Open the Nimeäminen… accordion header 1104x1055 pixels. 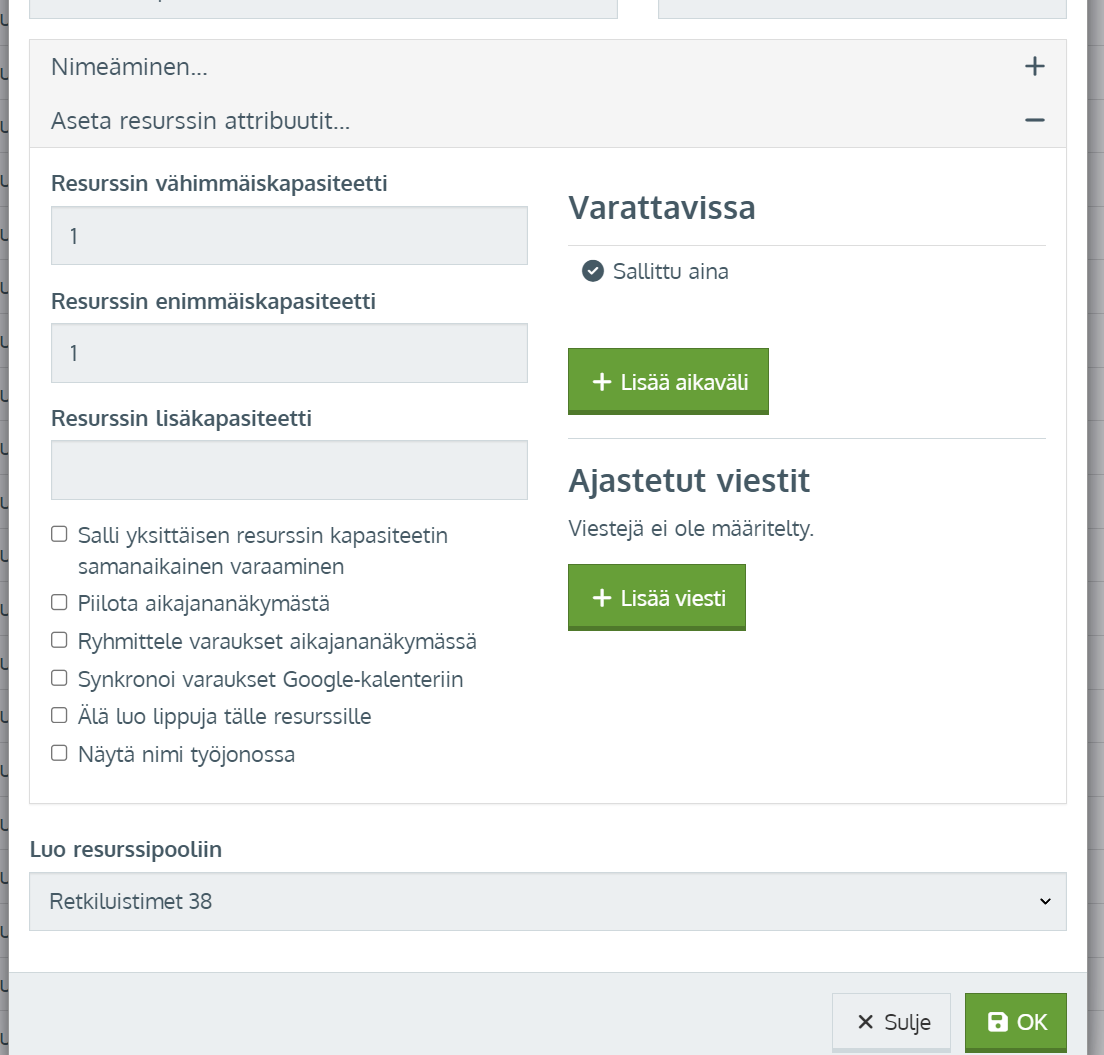click(x=130, y=67)
